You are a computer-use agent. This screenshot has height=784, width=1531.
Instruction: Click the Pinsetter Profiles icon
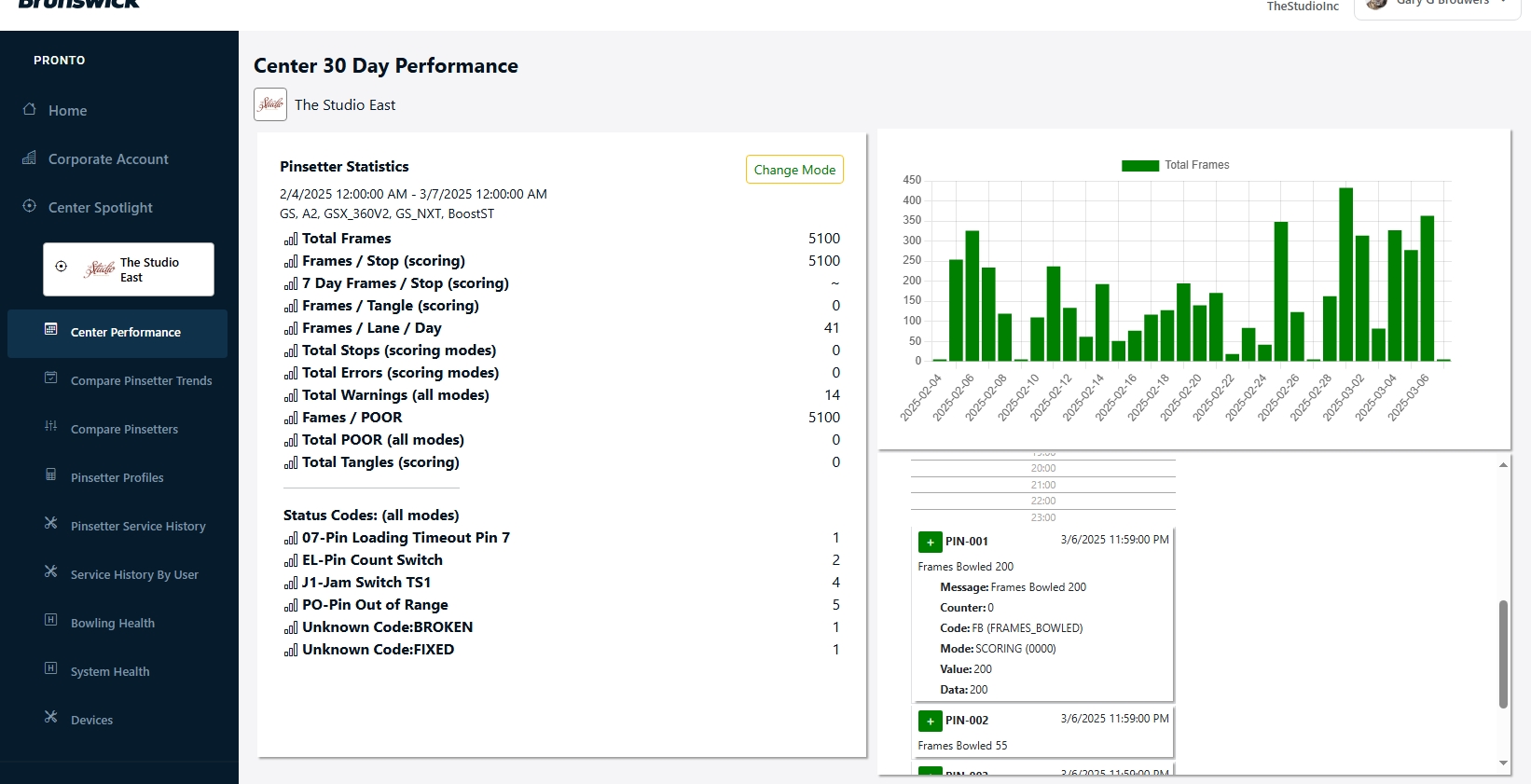[51, 475]
